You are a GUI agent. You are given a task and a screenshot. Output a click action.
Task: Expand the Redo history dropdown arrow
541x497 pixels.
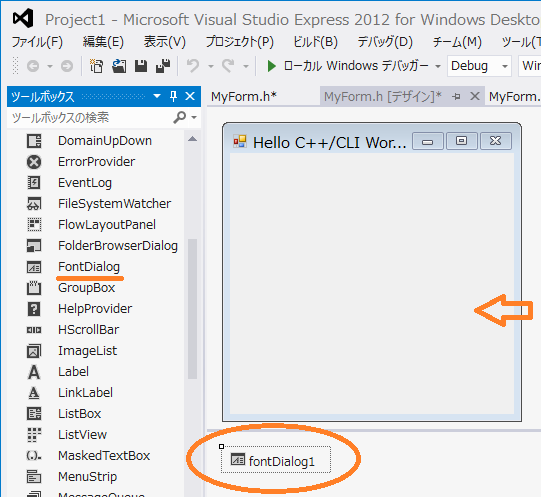pyautogui.click(x=246, y=66)
